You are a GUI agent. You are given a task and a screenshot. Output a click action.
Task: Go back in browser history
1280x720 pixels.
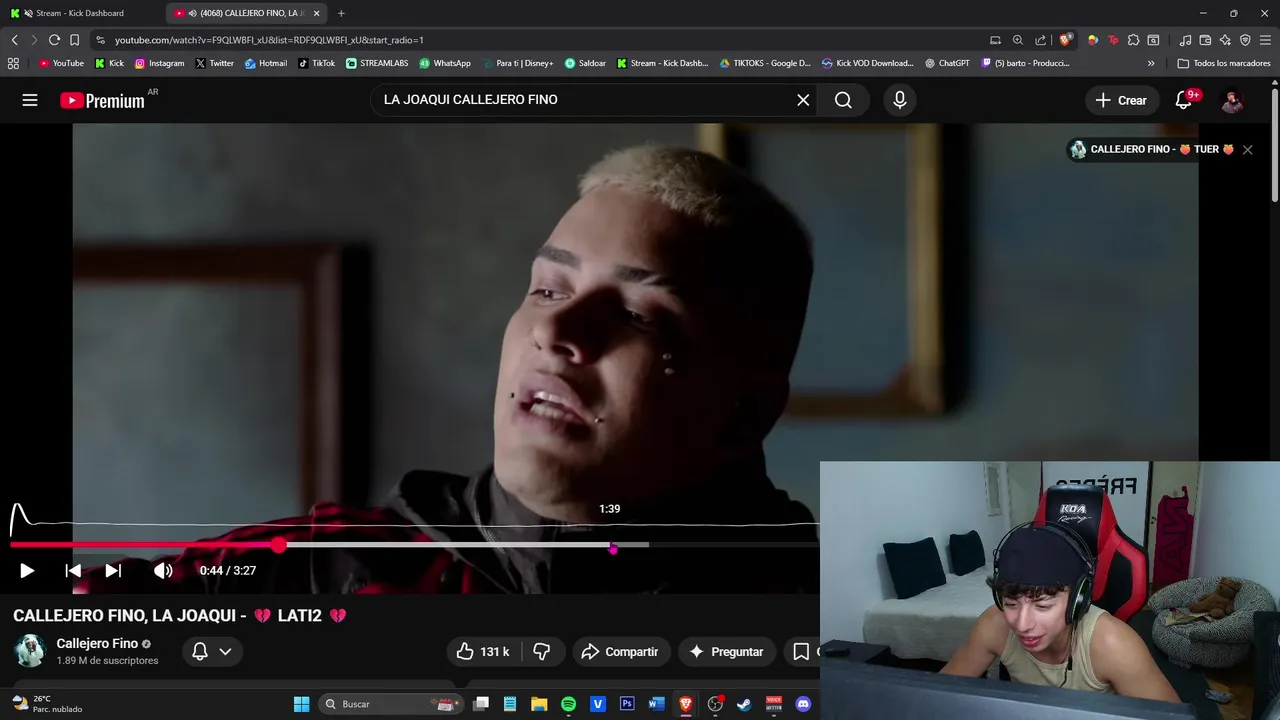coord(14,40)
